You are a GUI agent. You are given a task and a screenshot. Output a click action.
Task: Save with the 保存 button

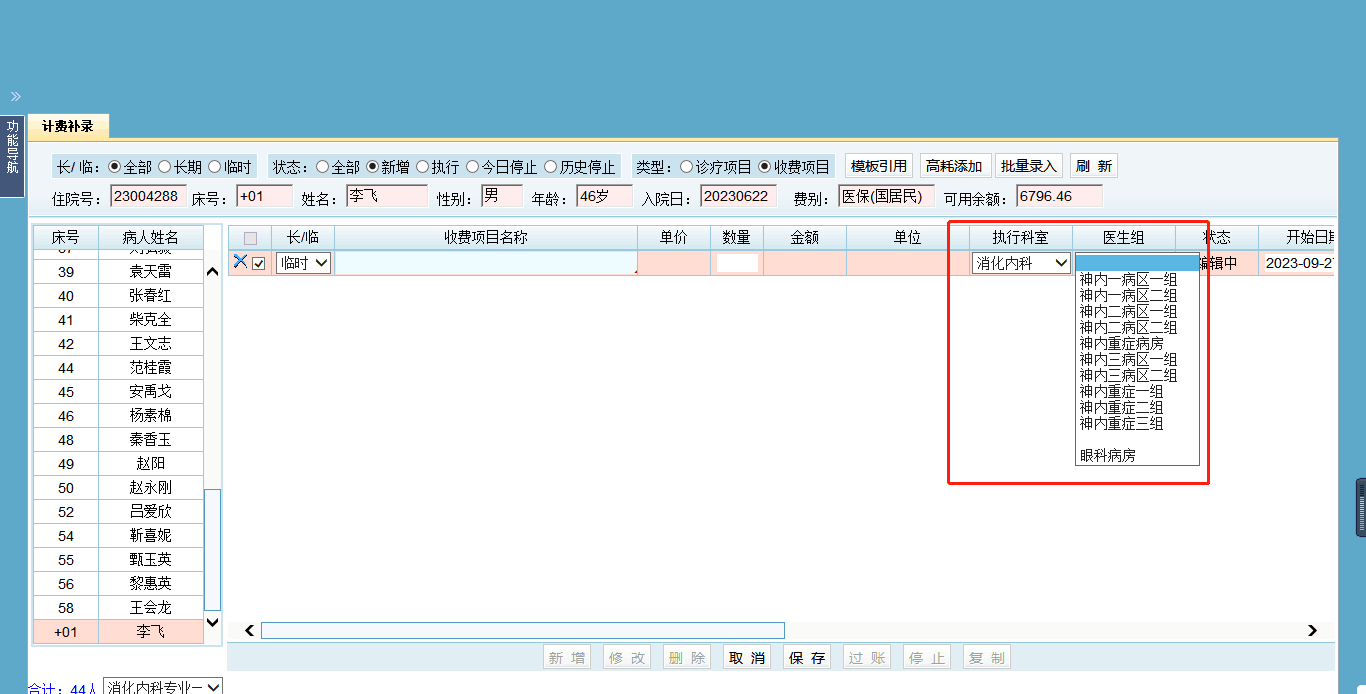[x=807, y=658]
